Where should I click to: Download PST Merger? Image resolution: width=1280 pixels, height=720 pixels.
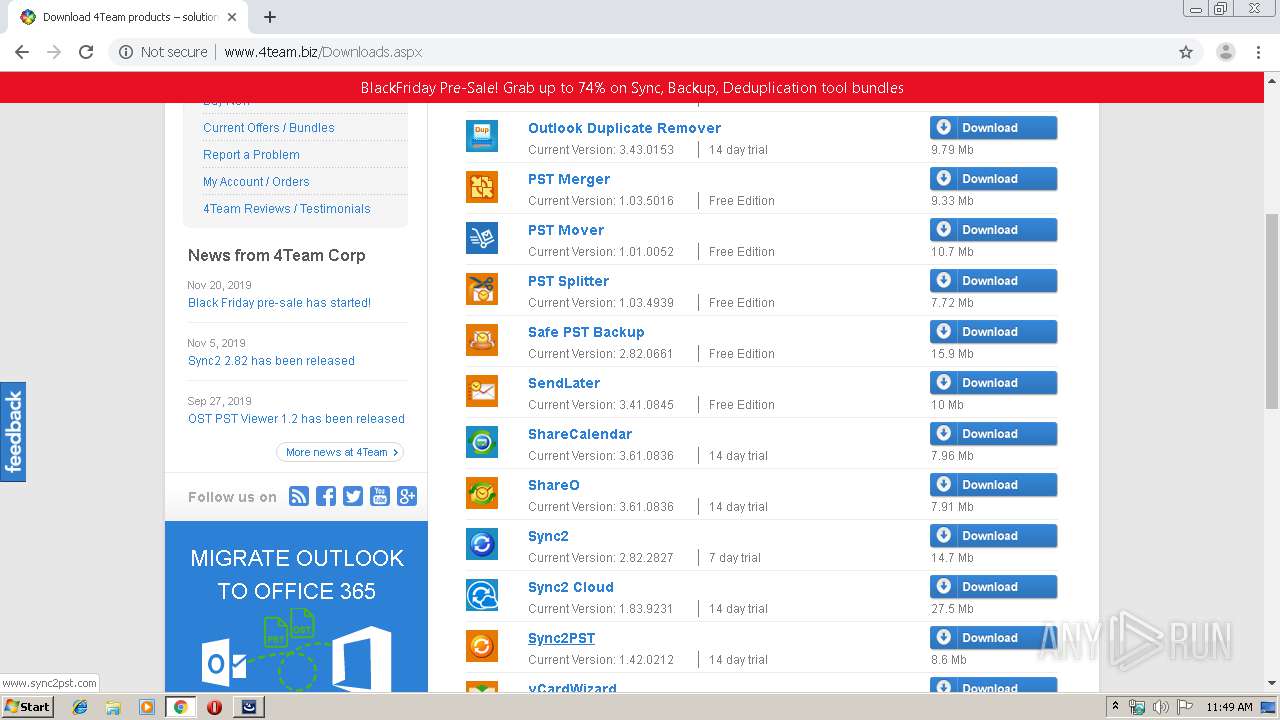pos(993,179)
